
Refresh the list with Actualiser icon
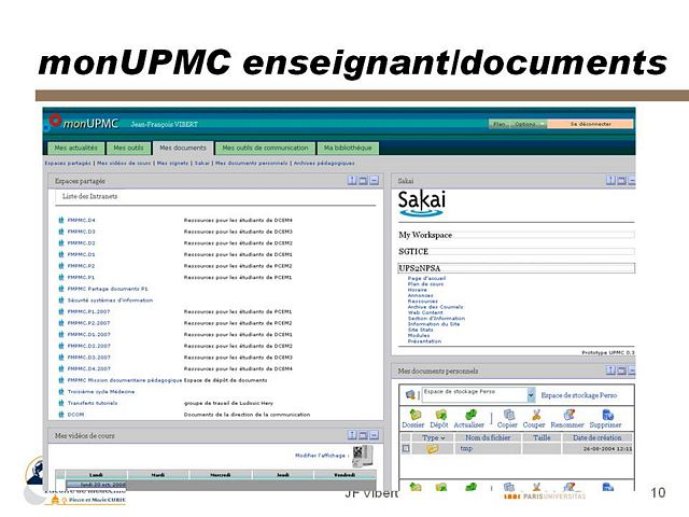click(471, 414)
